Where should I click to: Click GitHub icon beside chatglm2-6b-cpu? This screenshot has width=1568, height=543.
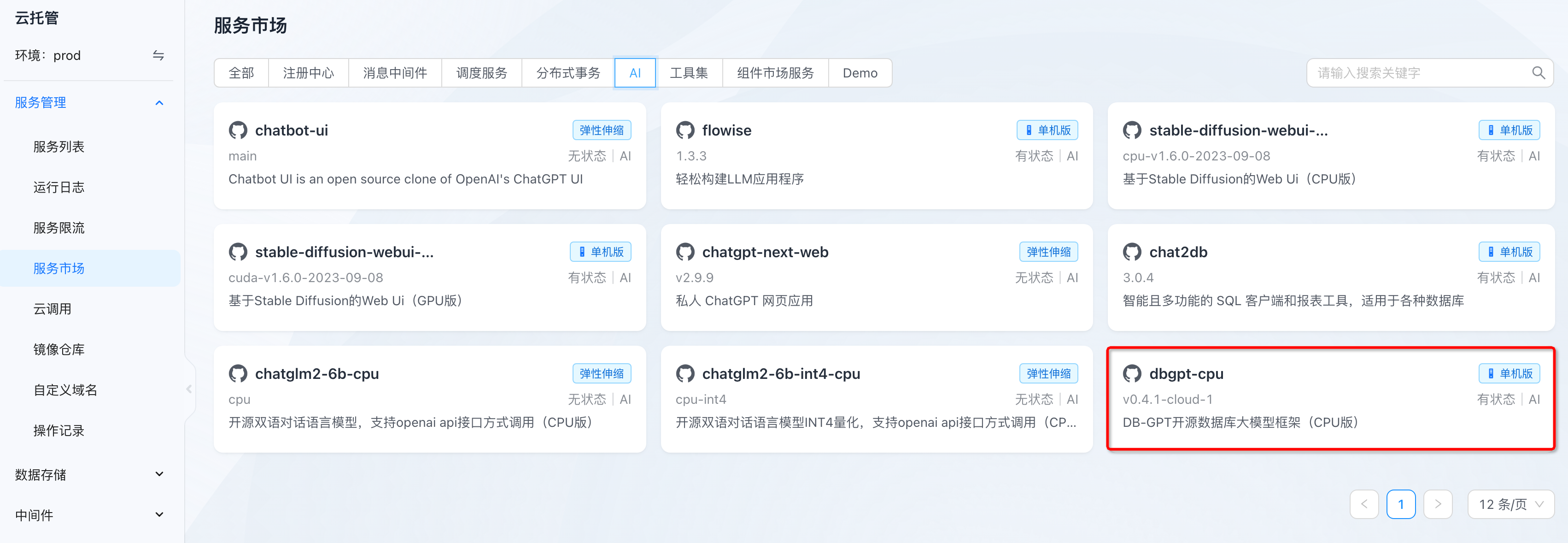pyautogui.click(x=238, y=373)
